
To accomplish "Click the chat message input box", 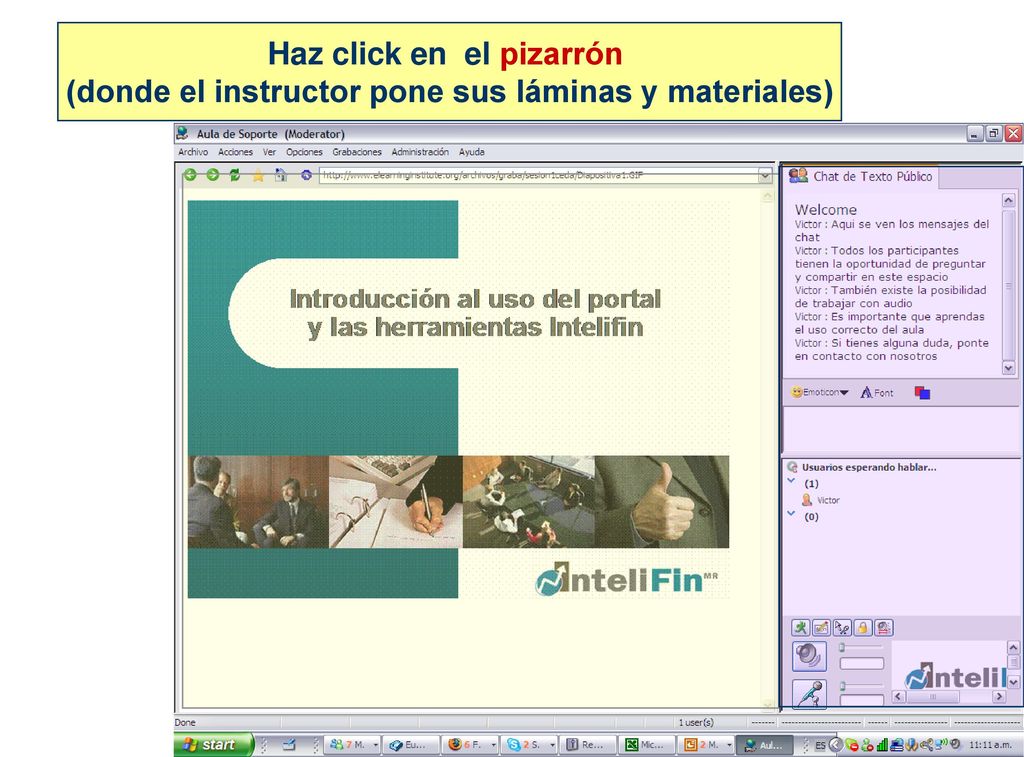I will click(x=900, y=428).
